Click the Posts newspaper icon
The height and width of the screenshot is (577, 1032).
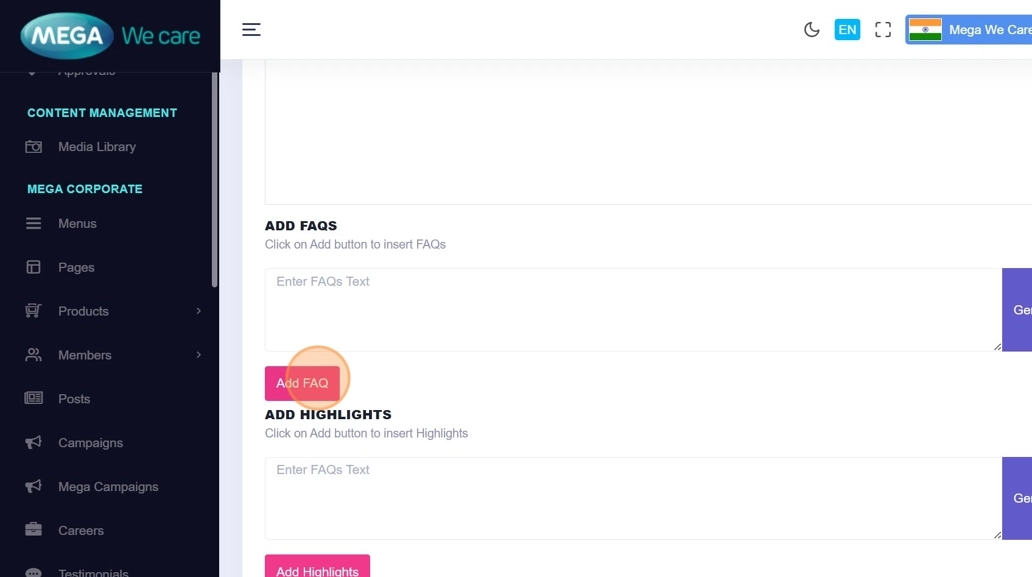34,399
